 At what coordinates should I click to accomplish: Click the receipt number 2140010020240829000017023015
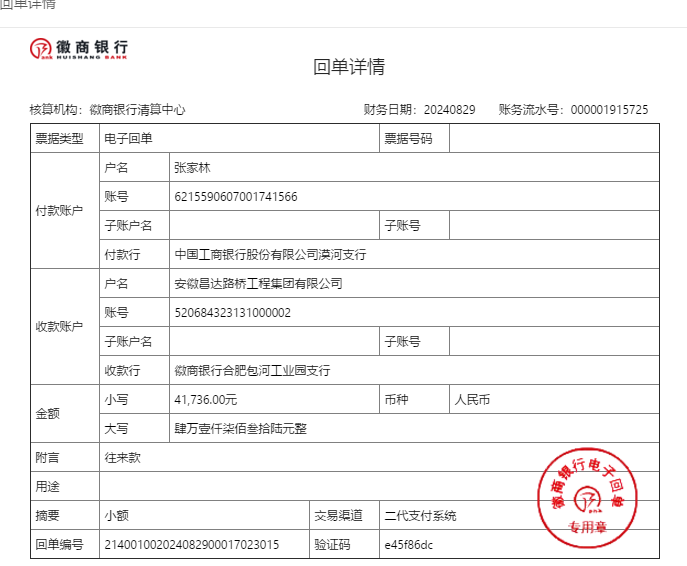[x=191, y=545]
